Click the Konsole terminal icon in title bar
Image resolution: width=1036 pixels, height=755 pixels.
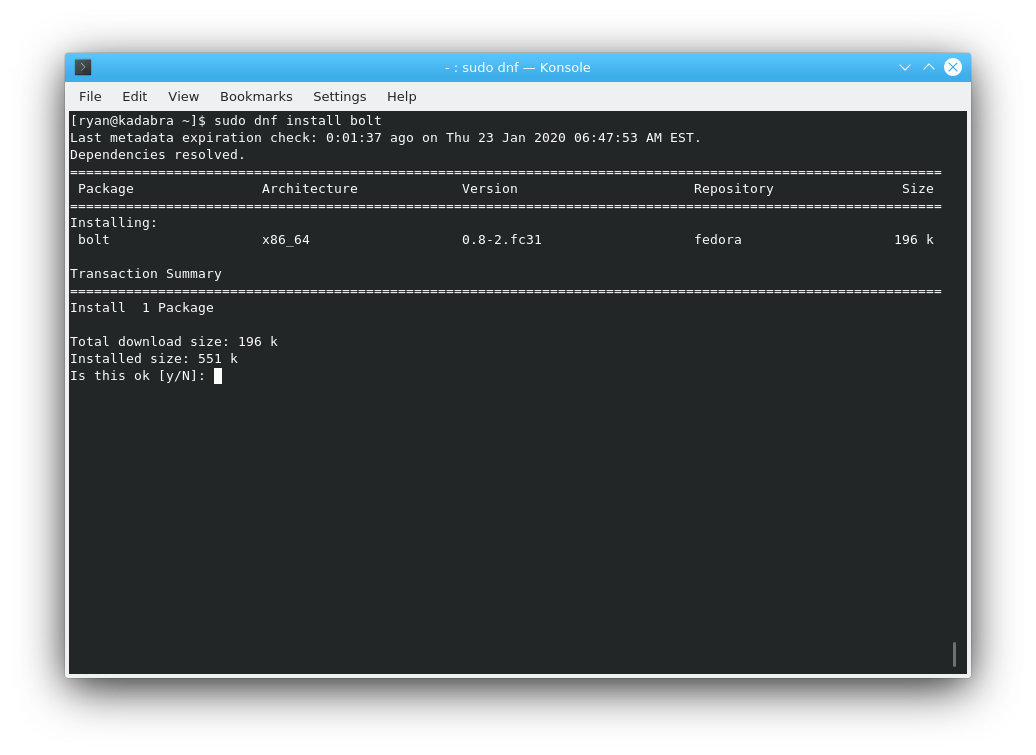83,67
